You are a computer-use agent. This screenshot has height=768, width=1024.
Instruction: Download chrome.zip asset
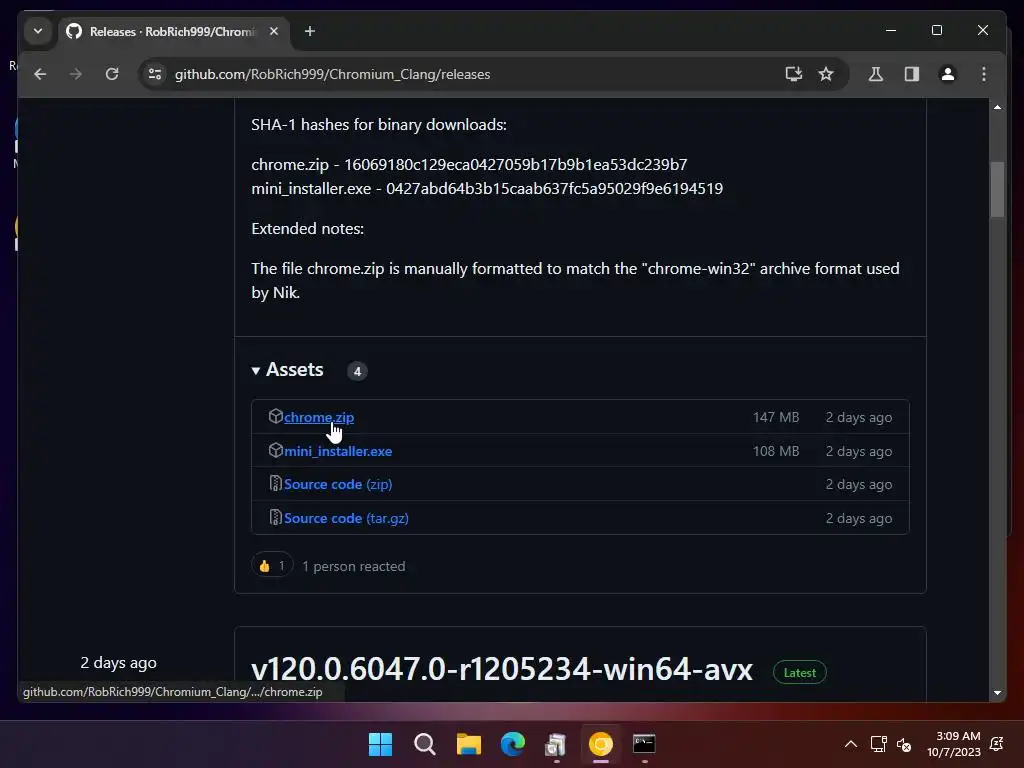tap(319, 417)
